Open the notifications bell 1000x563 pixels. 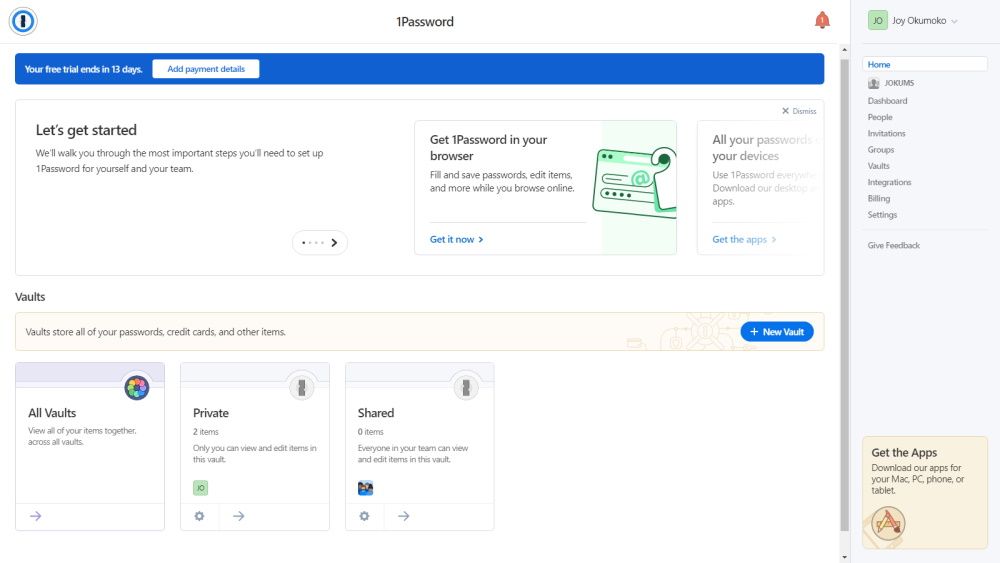point(822,20)
